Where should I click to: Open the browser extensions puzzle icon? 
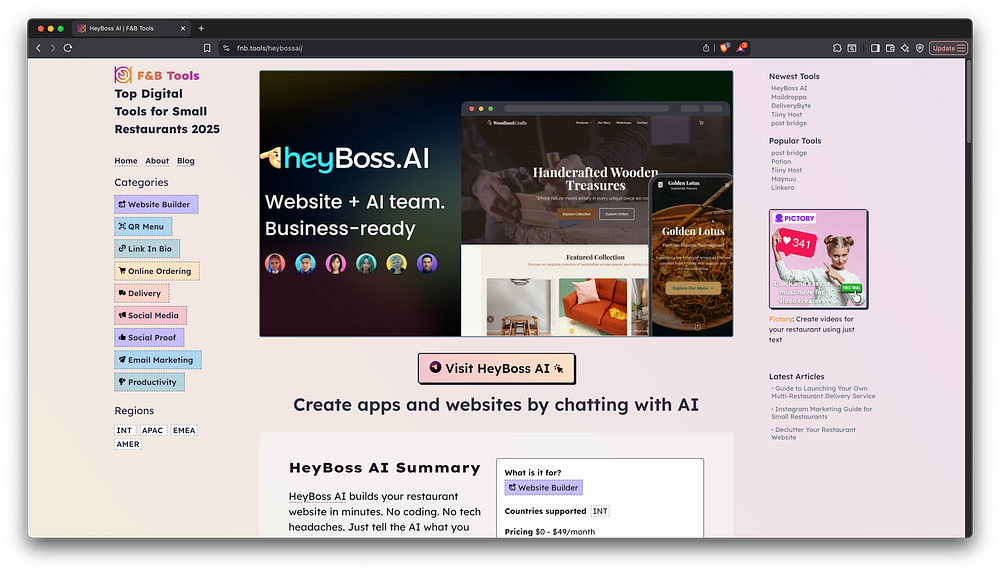coord(837,48)
